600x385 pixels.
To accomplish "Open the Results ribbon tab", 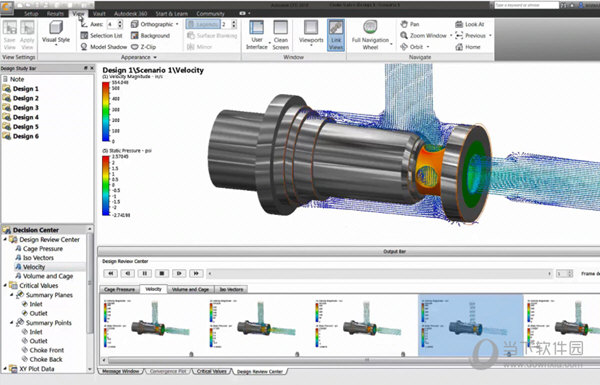I will pos(55,13).
